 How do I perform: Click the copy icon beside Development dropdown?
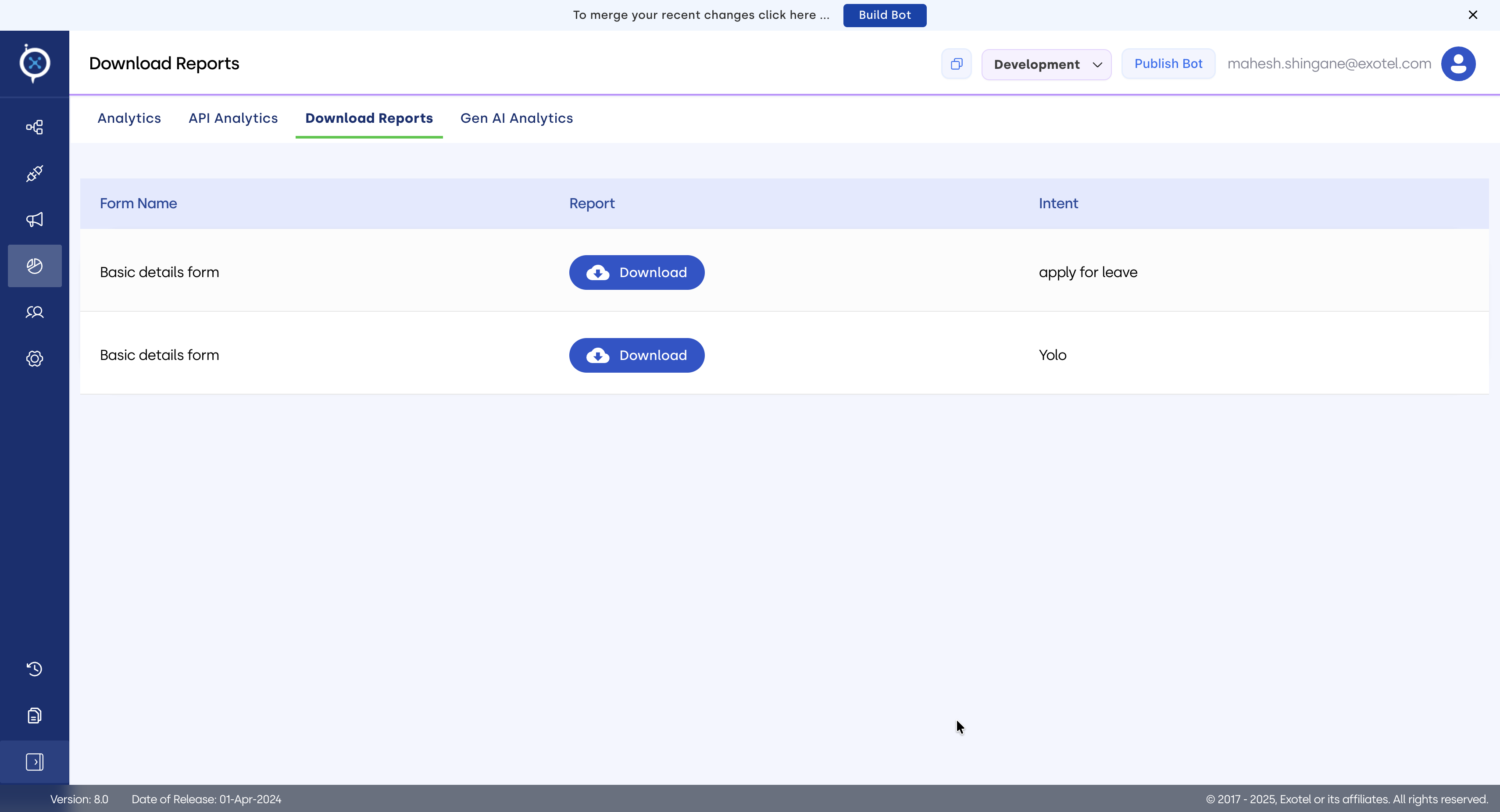956,64
